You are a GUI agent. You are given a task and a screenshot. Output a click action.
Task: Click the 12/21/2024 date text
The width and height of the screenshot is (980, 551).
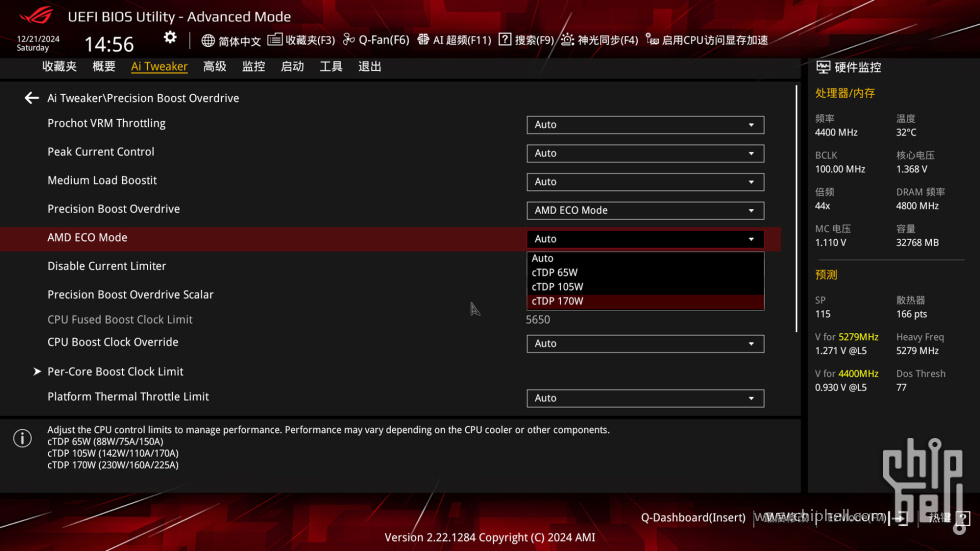[x=38, y=39]
